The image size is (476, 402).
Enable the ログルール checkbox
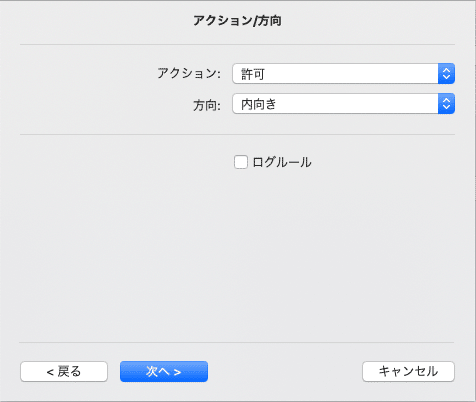(241, 162)
